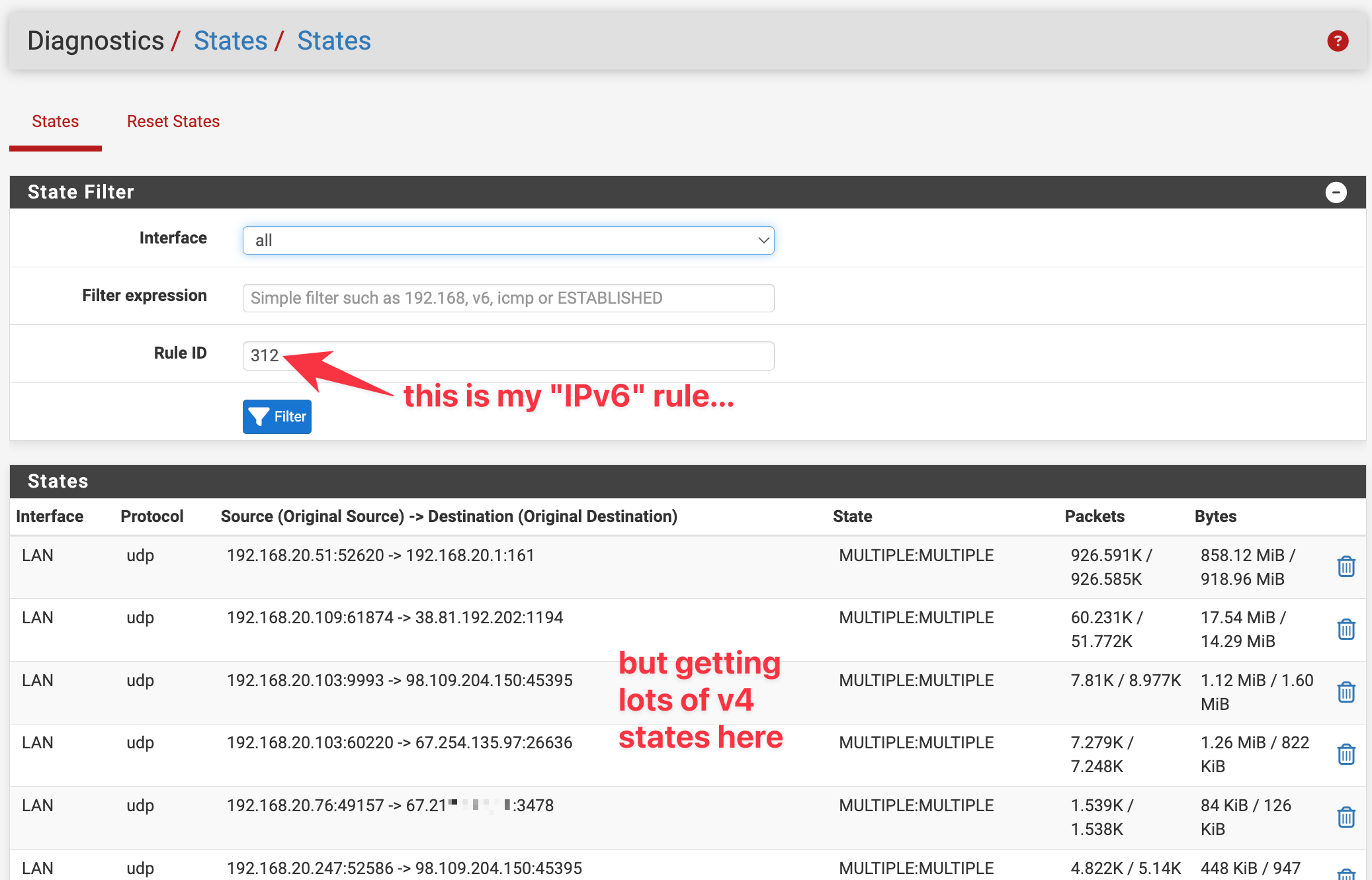Select the States tab
Viewport: 1372px width, 880px height.
tap(56, 122)
